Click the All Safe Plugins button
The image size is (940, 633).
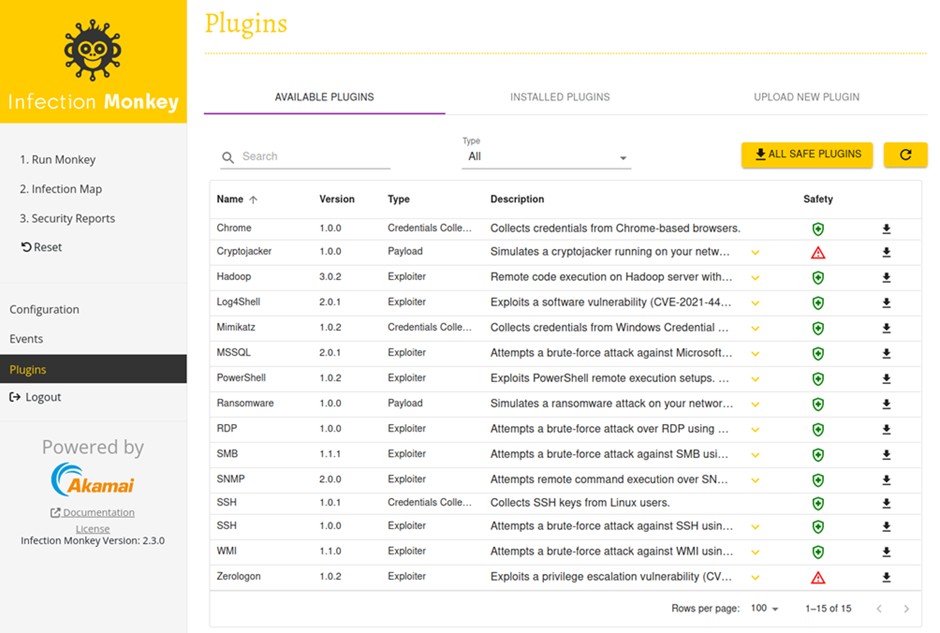point(807,154)
